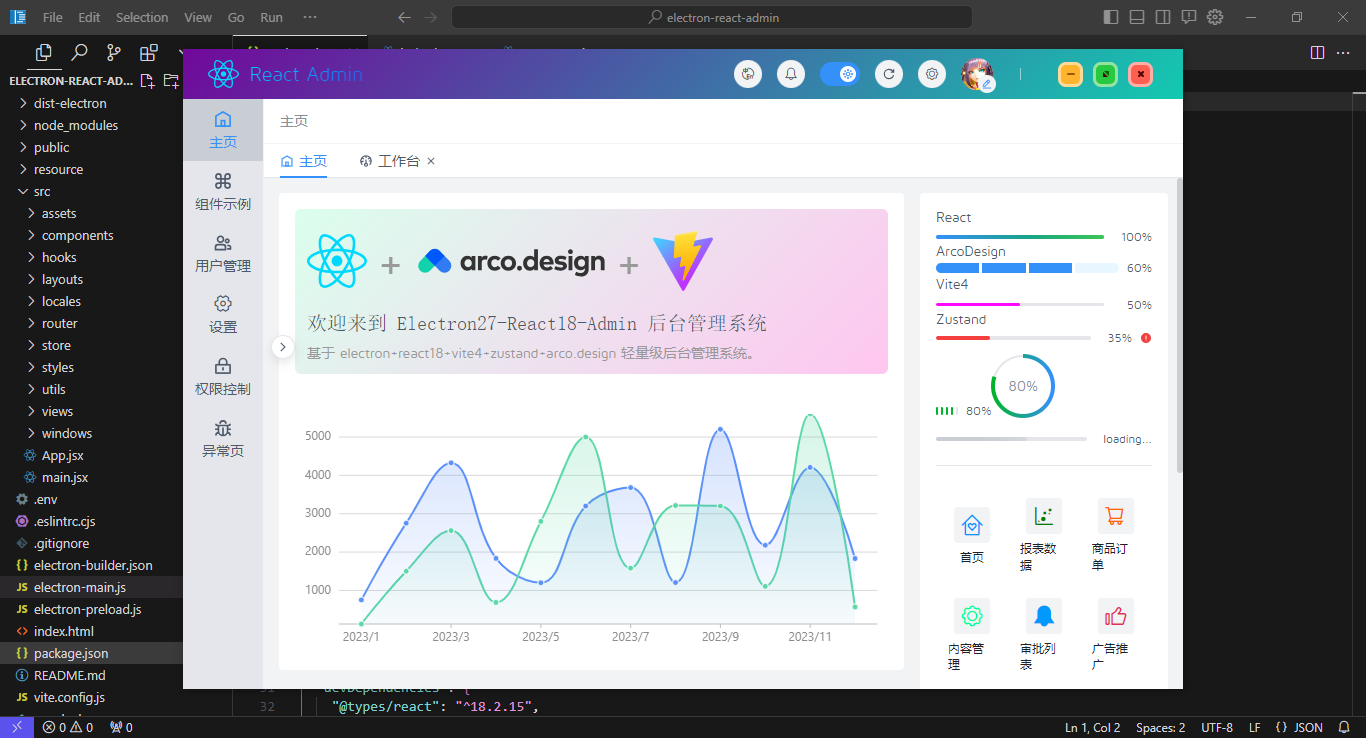Click the split editor icon in VS Code

[x=1318, y=52]
